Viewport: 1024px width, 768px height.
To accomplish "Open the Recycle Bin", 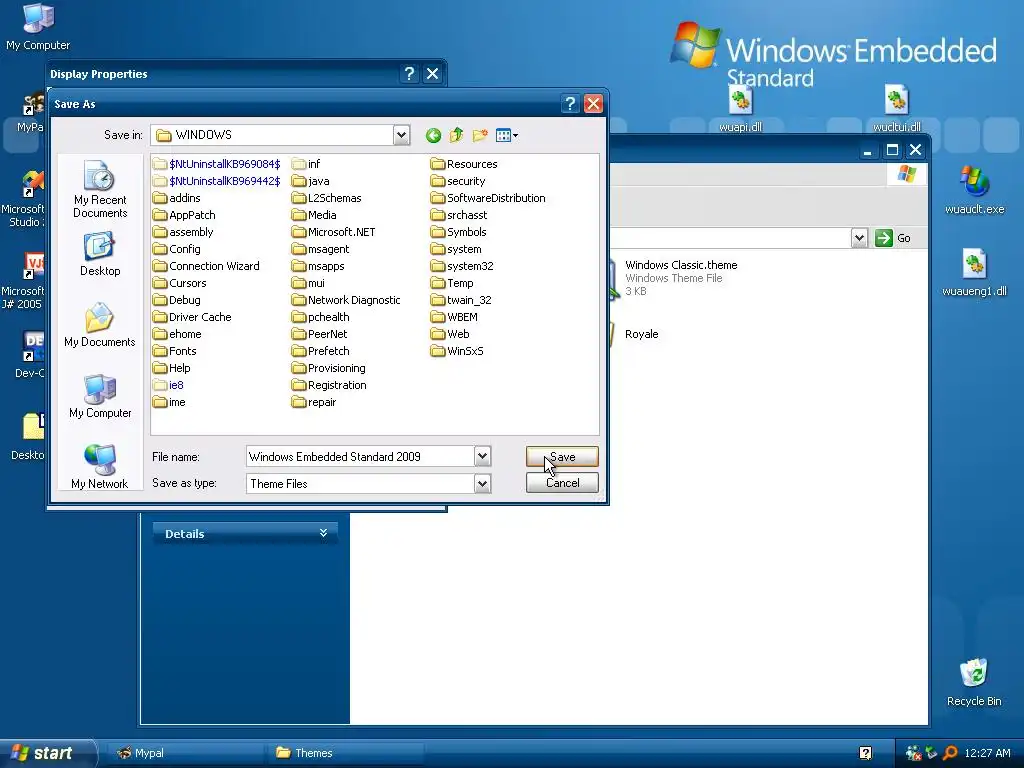I will [x=974, y=682].
